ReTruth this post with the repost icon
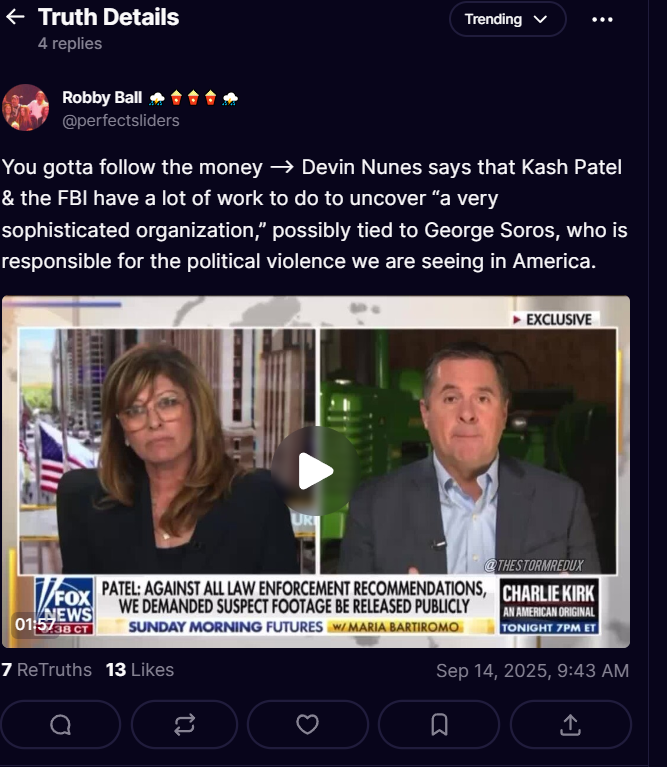667x767 pixels. [x=184, y=724]
